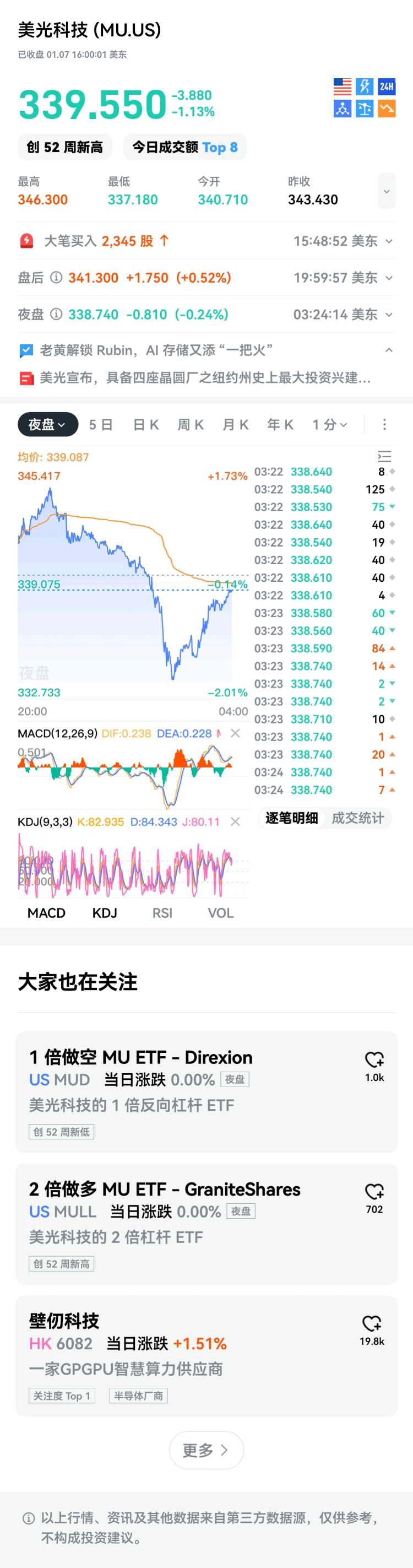
Task: Tap the KDJ oscillator chart
Action: [133, 866]
